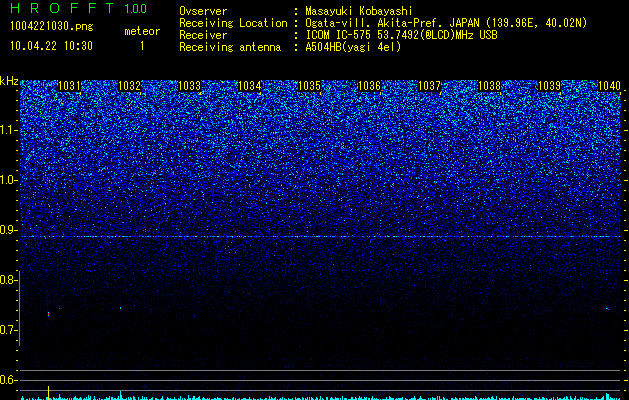Click the meteor label
This screenshot has width=629, height=400.
(142, 31)
